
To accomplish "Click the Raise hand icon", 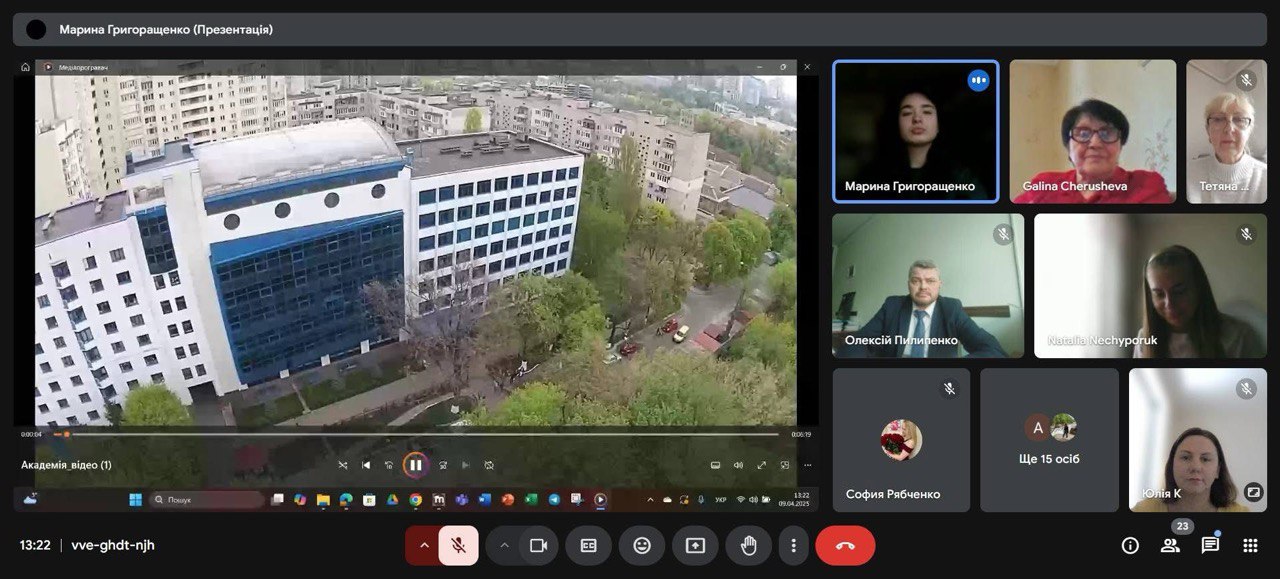I will (x=748, y=545).
